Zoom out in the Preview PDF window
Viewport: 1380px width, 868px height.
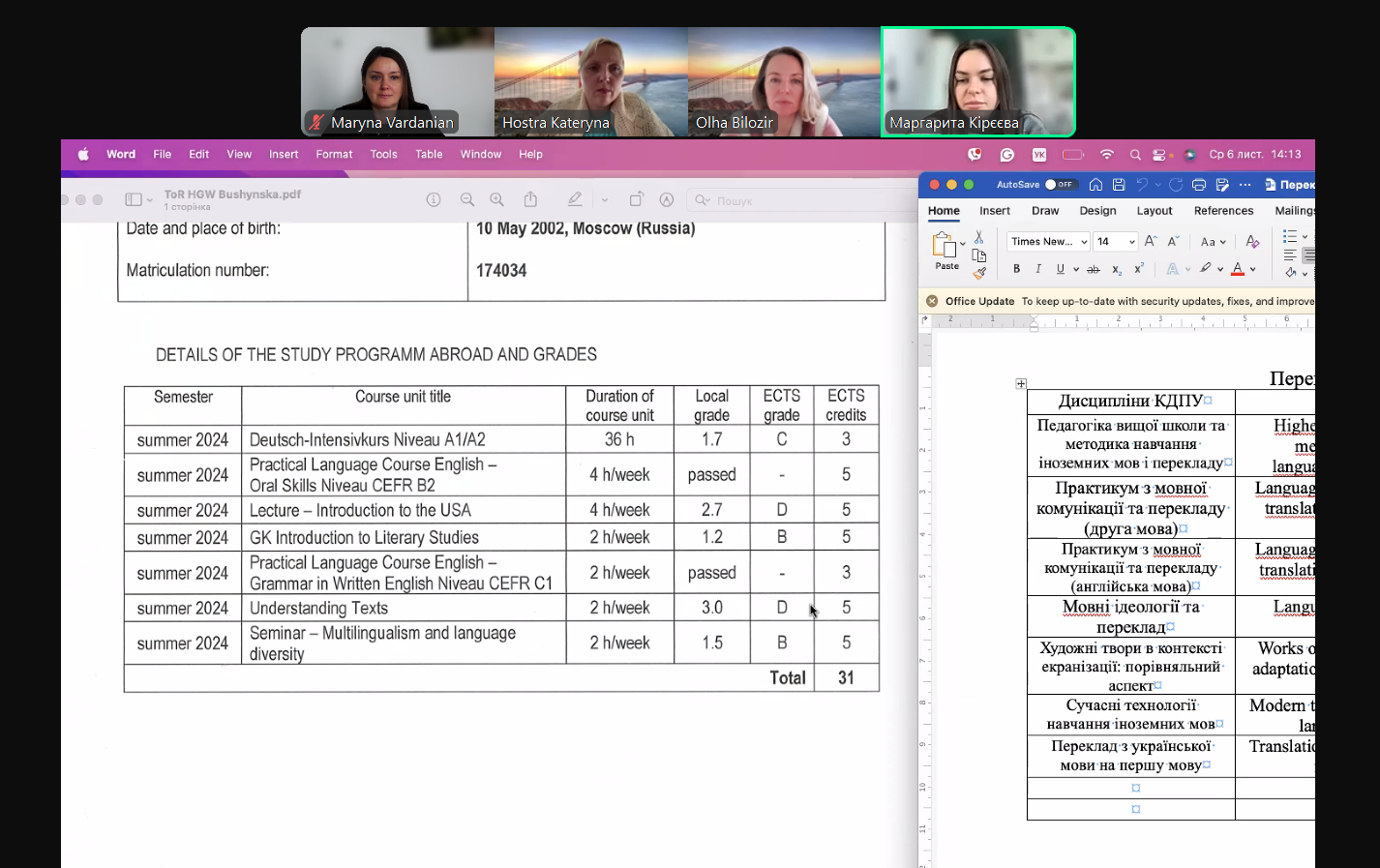pos(467,199)
